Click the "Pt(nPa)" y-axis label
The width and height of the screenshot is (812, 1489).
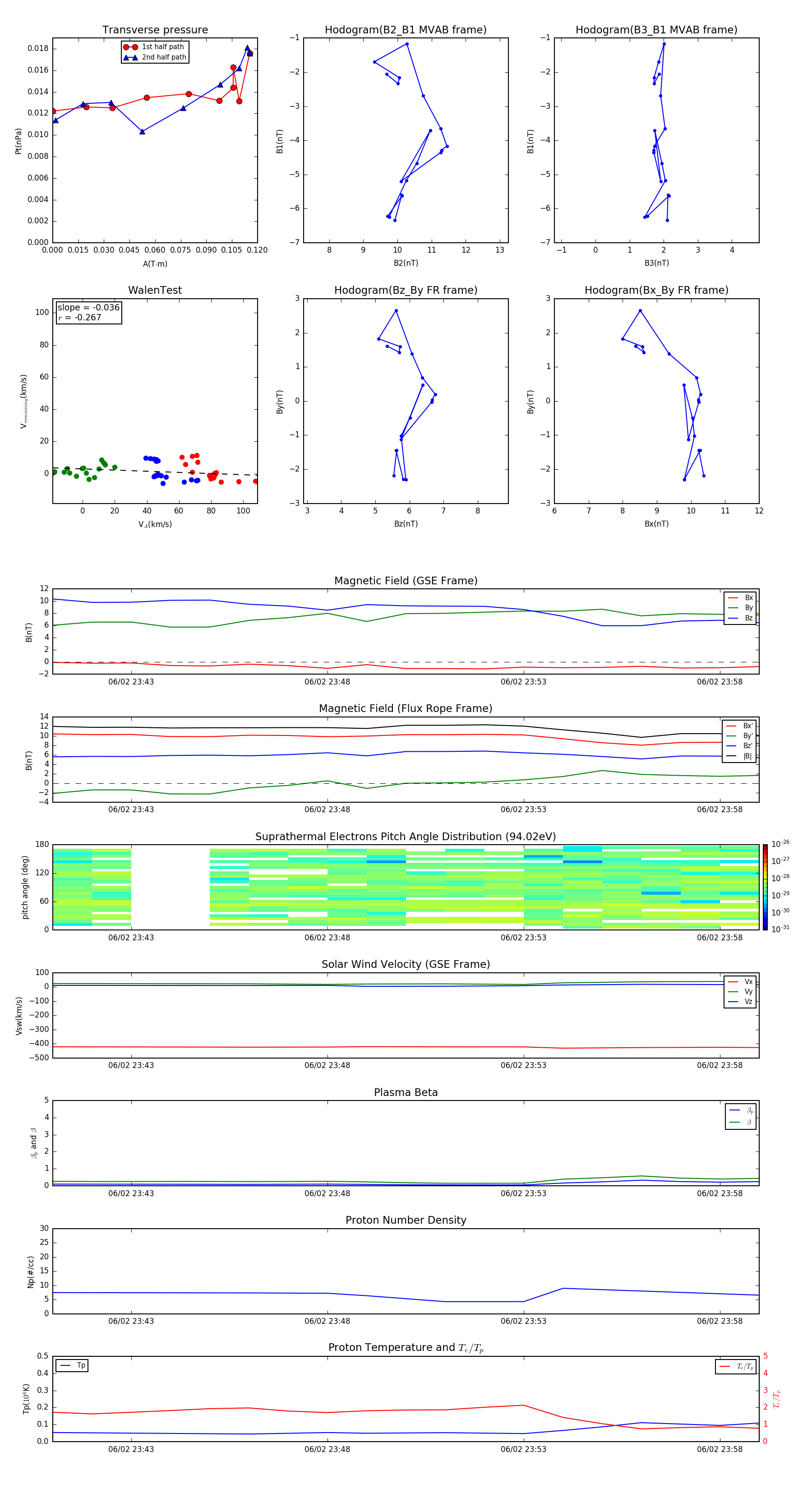click(18, 141)
